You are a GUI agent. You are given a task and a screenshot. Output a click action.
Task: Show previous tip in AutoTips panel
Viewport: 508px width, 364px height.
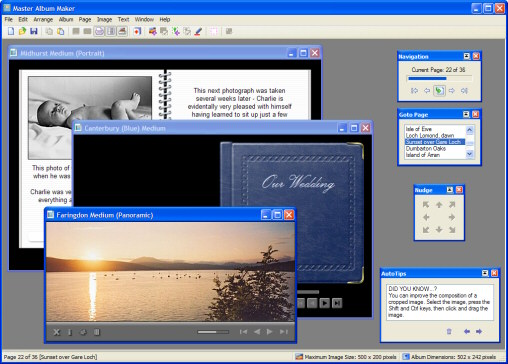tap(467, 331)
